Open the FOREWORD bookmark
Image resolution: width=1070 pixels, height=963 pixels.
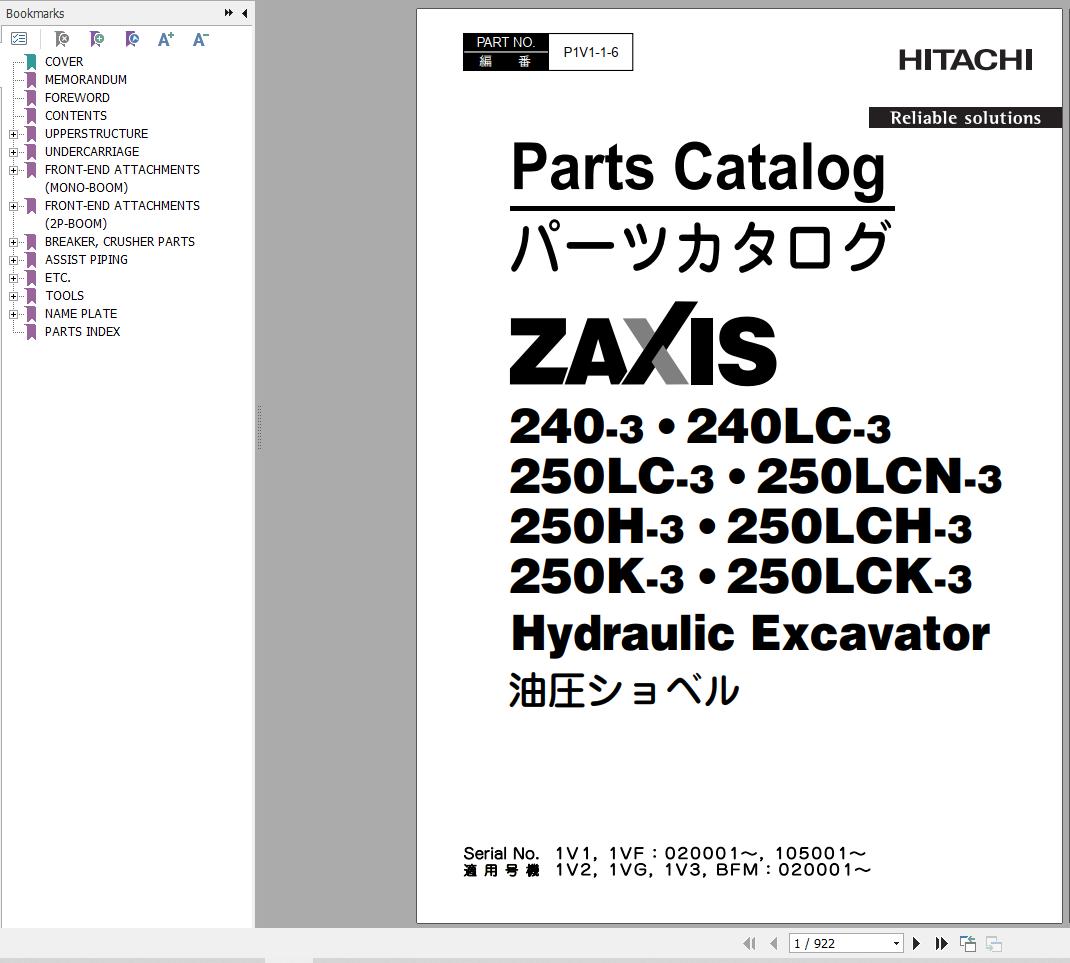click(x=77, y=98)
